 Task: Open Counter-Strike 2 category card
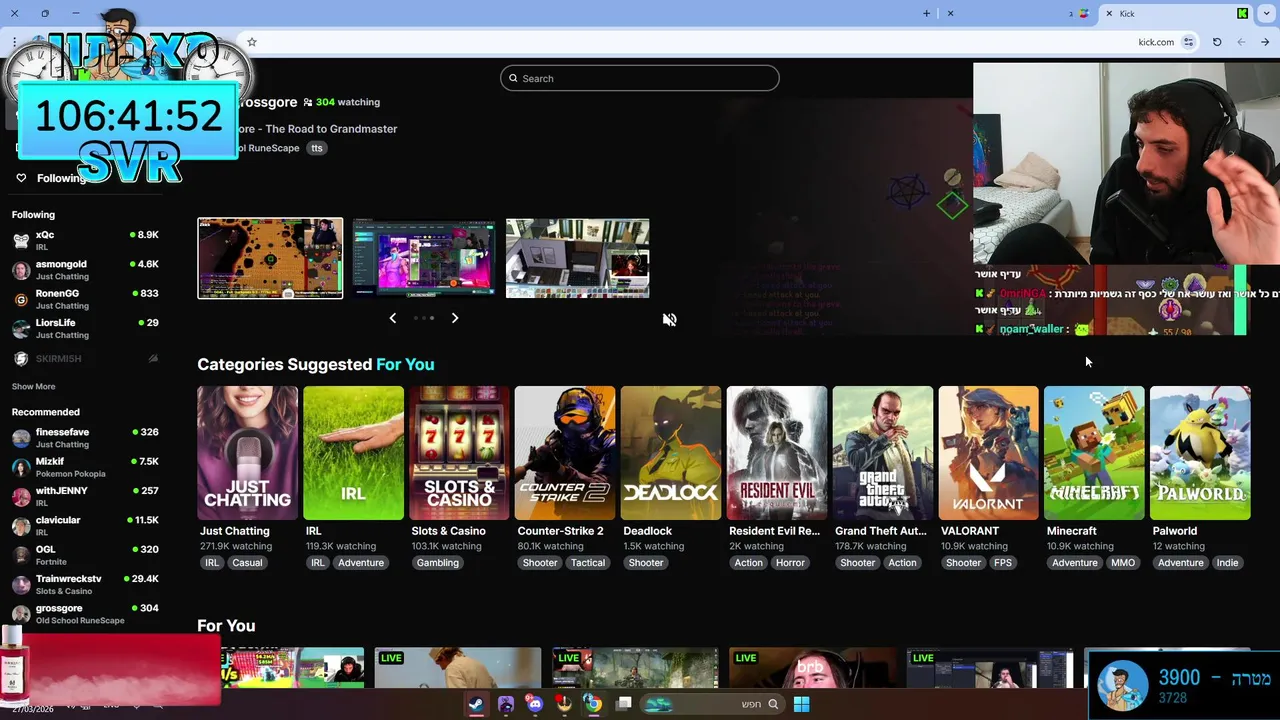click(565, 453)
